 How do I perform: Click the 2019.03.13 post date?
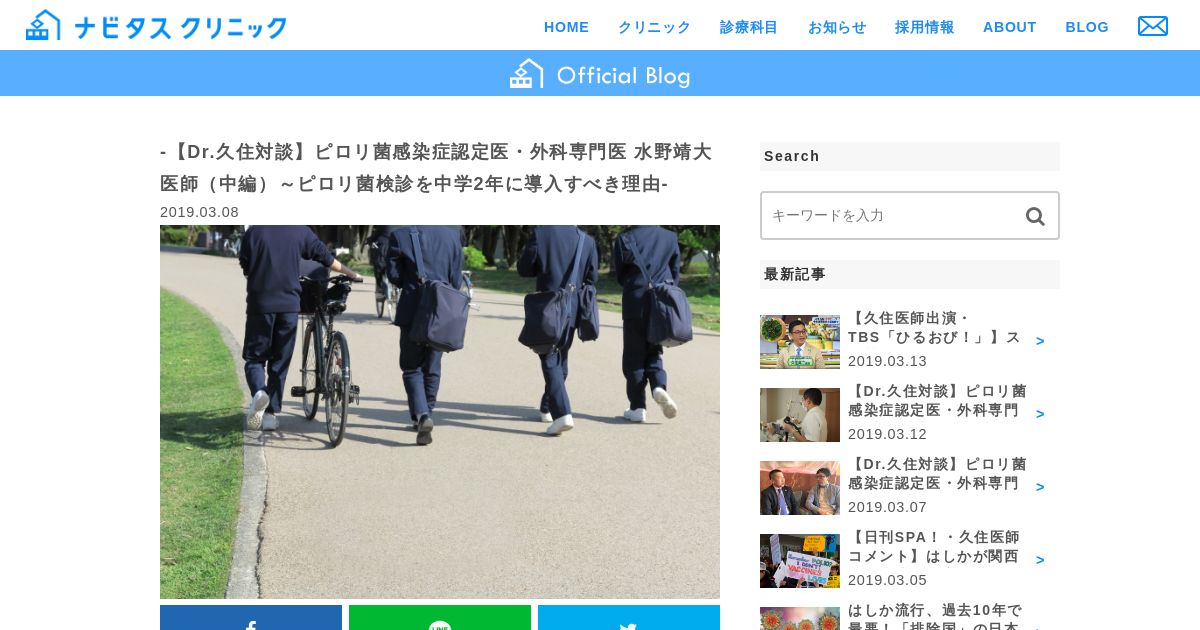pyautogui.click(x=888, y=361)
